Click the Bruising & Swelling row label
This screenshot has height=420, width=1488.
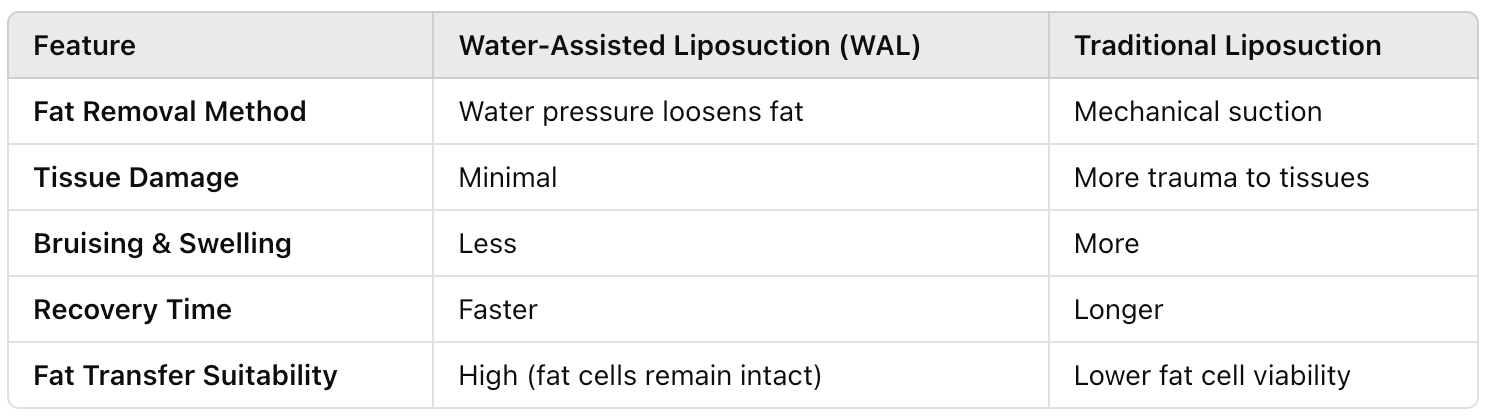click(x=162, y=244)
